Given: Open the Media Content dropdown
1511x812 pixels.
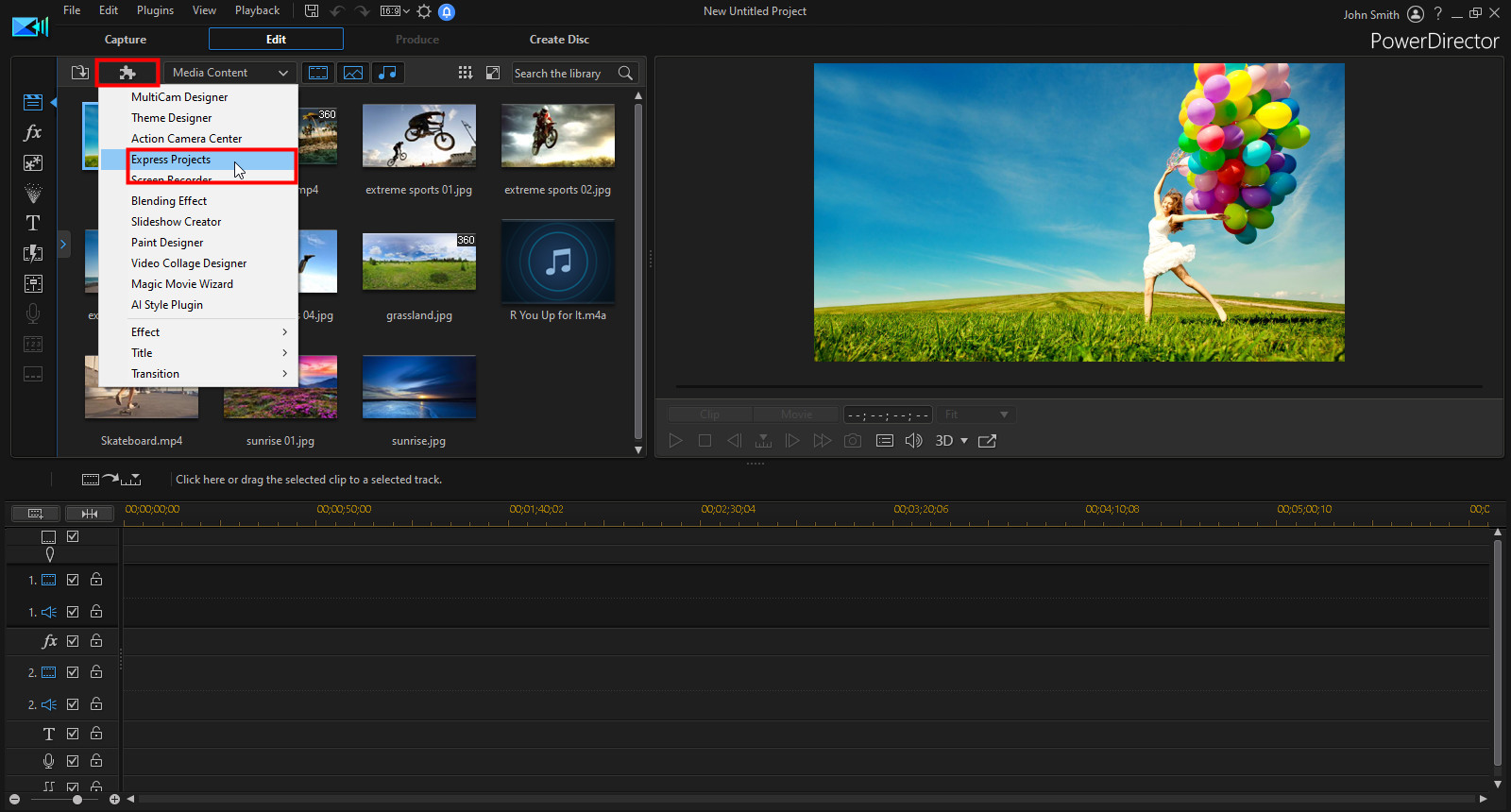Looking at the screenshot, I should [229, 73].
